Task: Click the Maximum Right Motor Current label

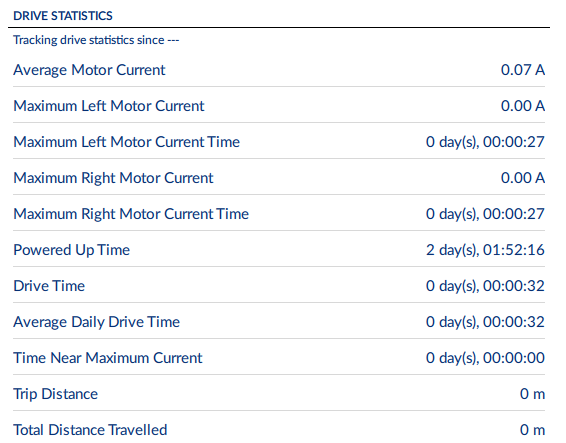Action: click(x=113, y=178)
